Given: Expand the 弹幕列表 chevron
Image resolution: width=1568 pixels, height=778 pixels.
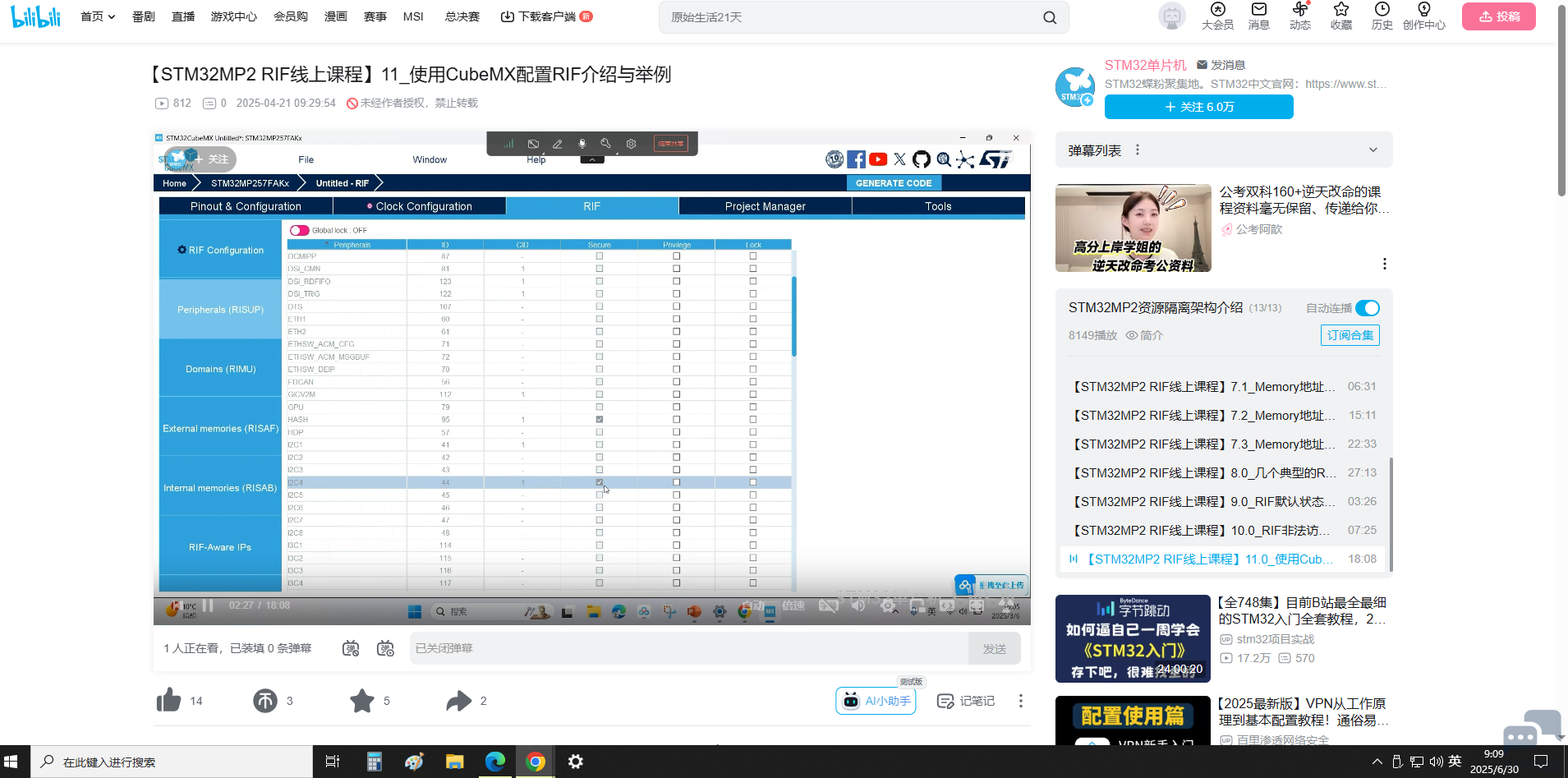Looking at the screenshot, I should (1373, 150).
